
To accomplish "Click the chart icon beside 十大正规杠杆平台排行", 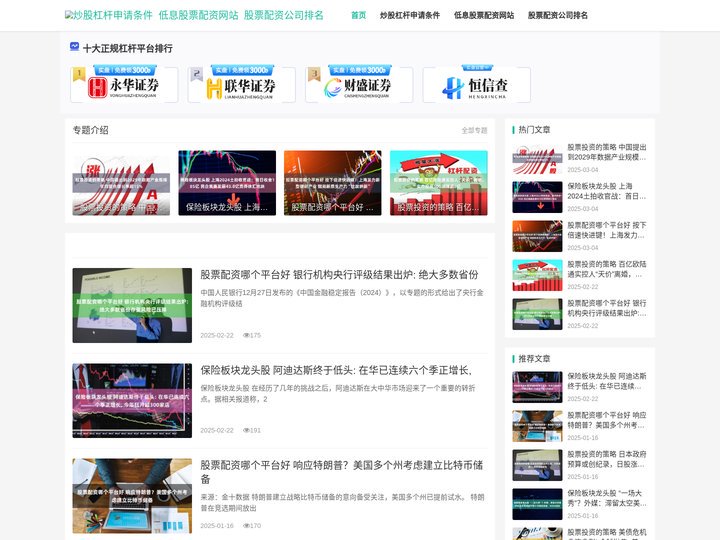I will (74, 46).
